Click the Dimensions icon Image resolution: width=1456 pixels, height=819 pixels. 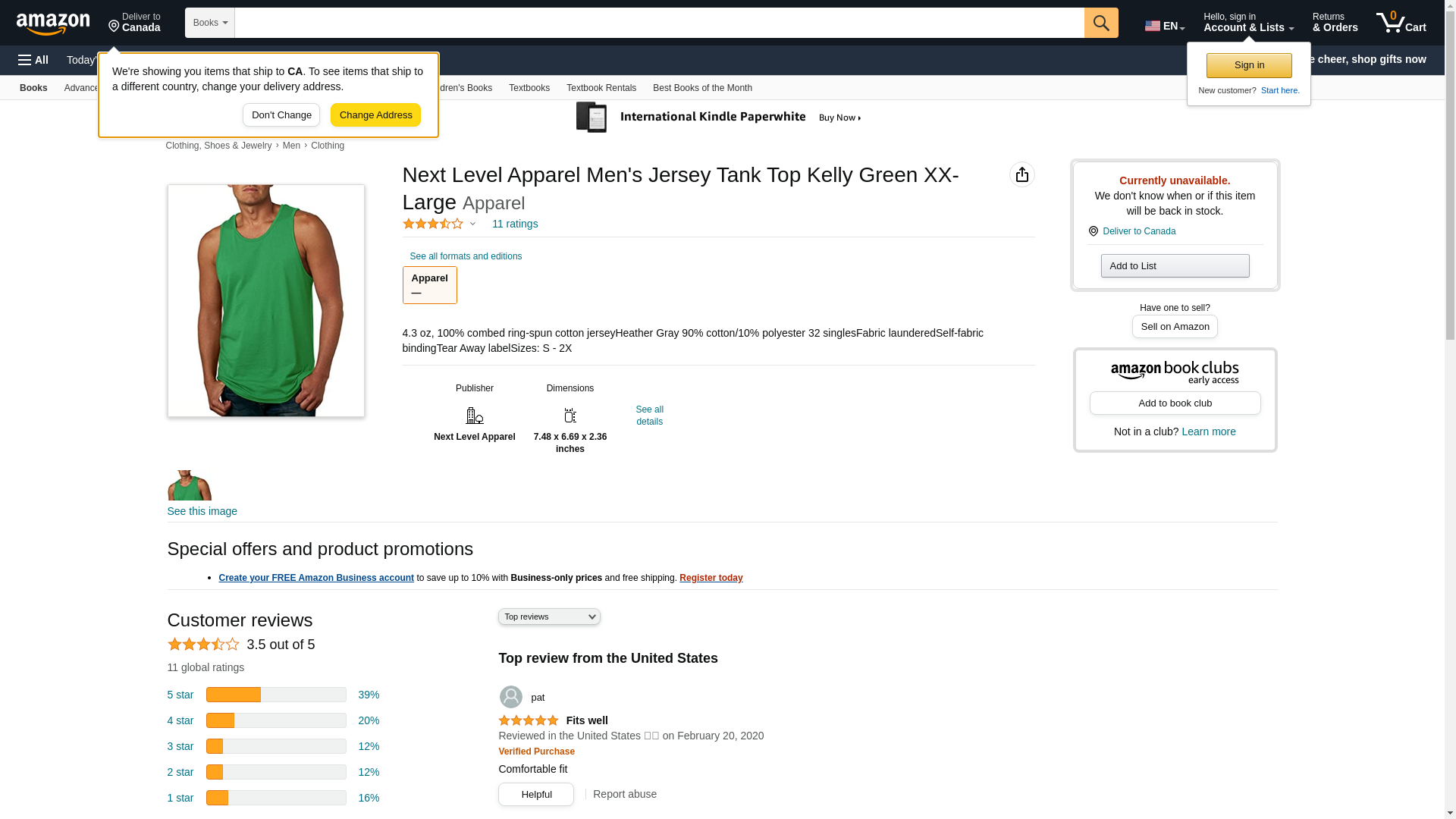pos(570,416)
